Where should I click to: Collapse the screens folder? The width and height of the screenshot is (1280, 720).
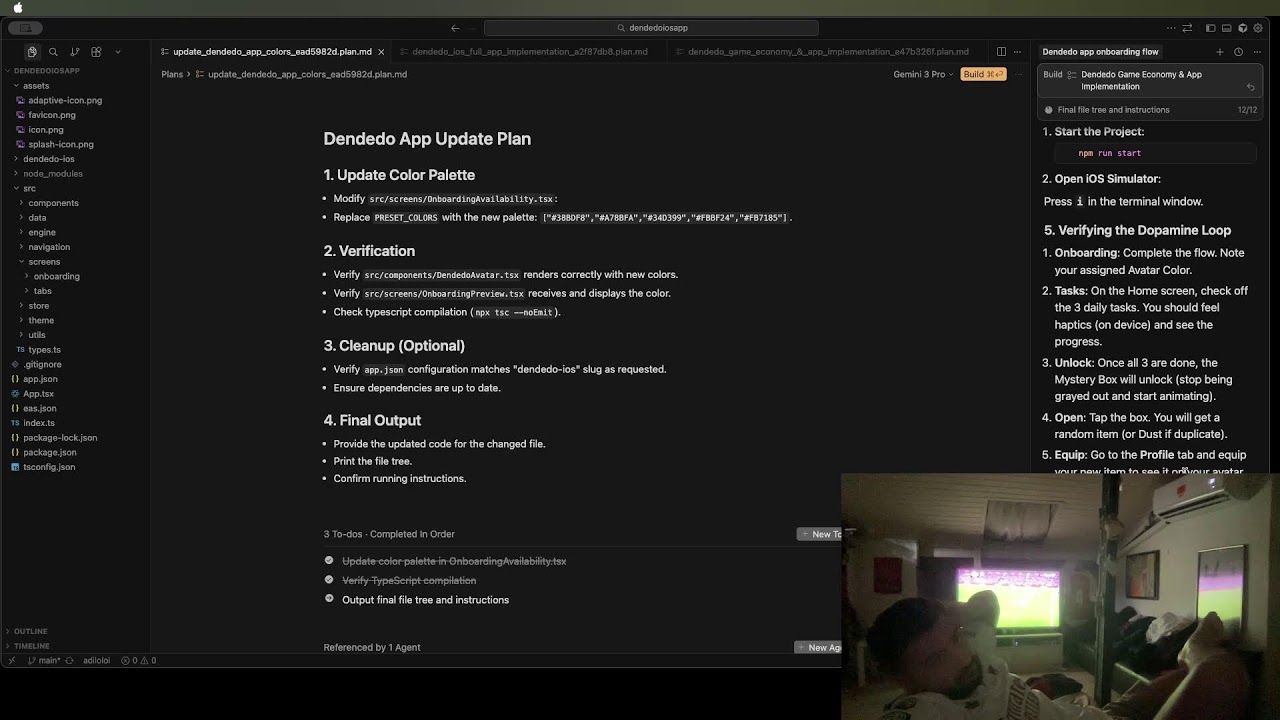click(44, 262)
